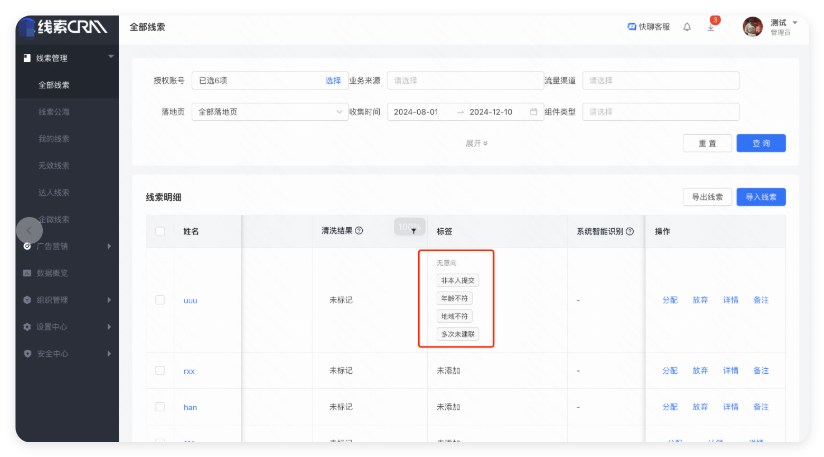
Task: Click 备注 for the han row
Action: (761, 407)
